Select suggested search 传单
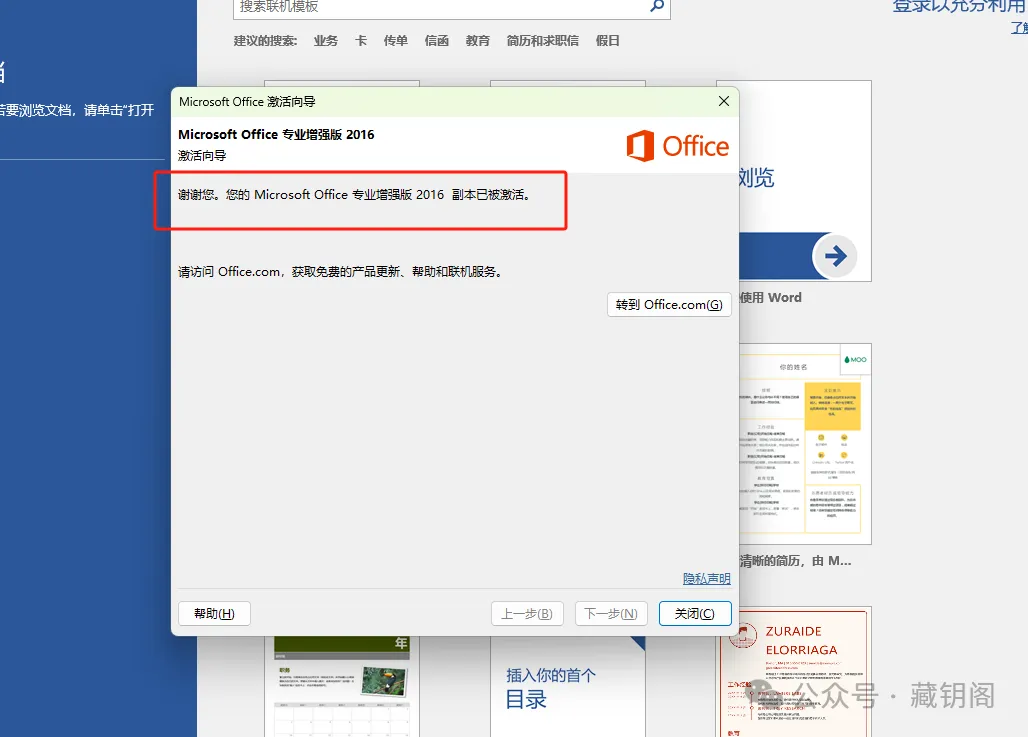Viewport: 1028px width, 737px height. pos(396,41)
